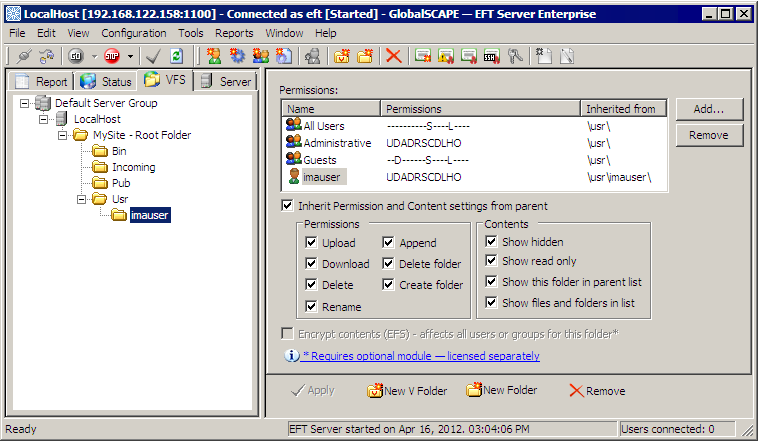Click the new blank document toolbar icon
The width and height of the screenshot is (758, 442).
point(544,57)
